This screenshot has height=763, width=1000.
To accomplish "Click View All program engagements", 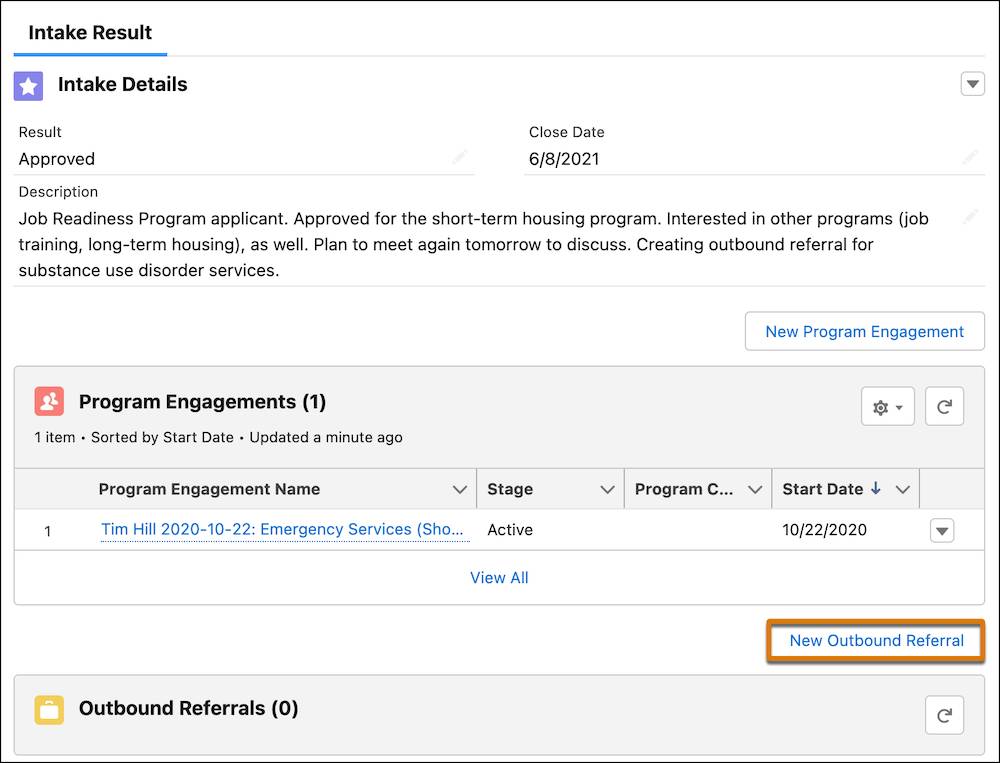I will point(499,578).
